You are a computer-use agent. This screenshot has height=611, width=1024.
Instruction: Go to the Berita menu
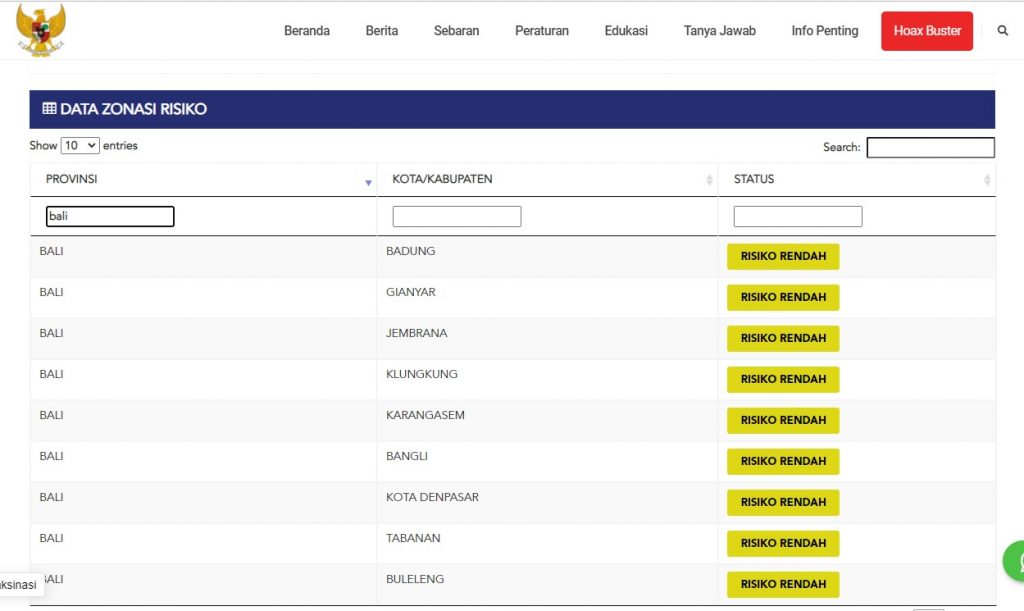click(381, 31)
